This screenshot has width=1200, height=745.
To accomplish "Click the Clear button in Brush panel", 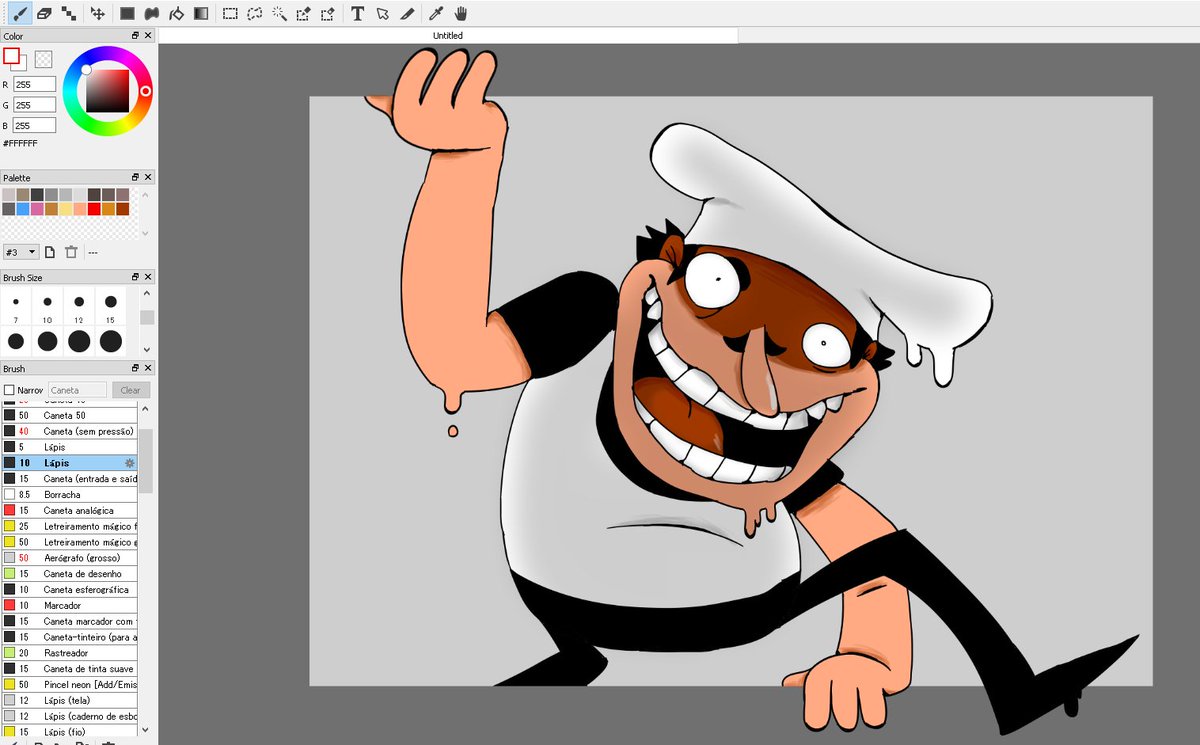I will pos(131,390).
